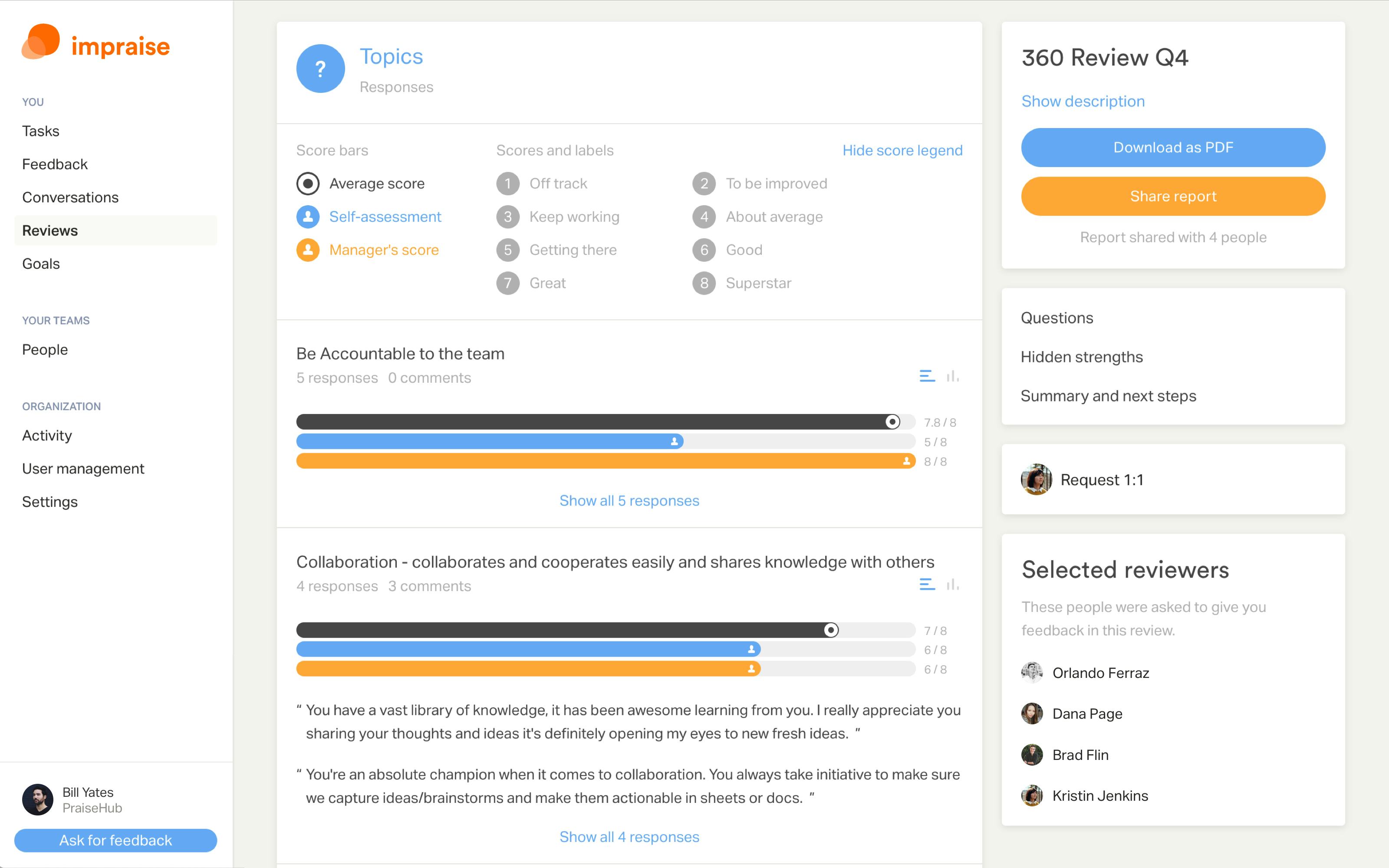Show all 5 responses for Be Accountable
This screenshot has height=868, width=1389.
click(629, 499)
